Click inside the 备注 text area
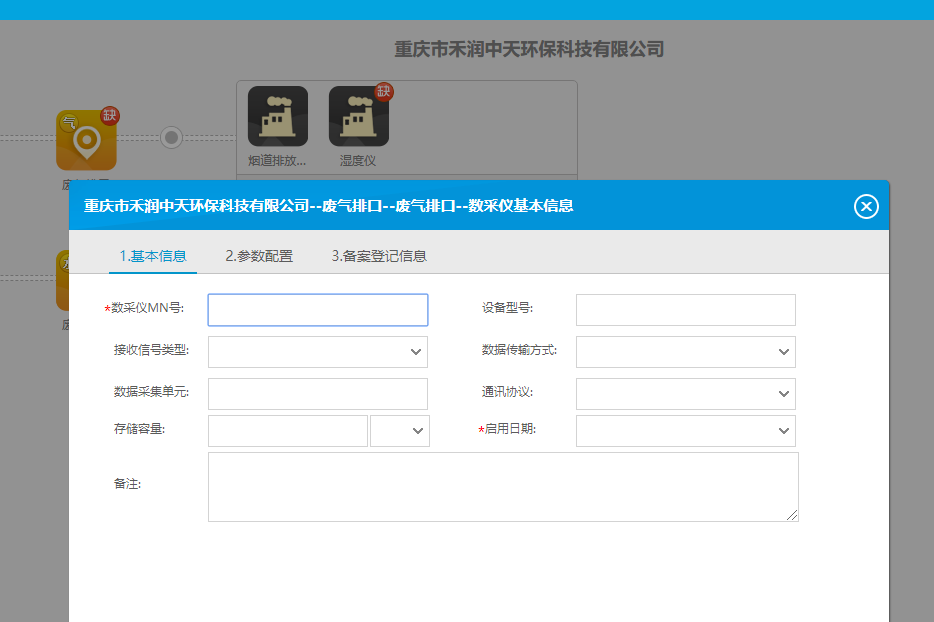Image resolution: width=934 pixels, height=622 pixels. click(503, 487)
